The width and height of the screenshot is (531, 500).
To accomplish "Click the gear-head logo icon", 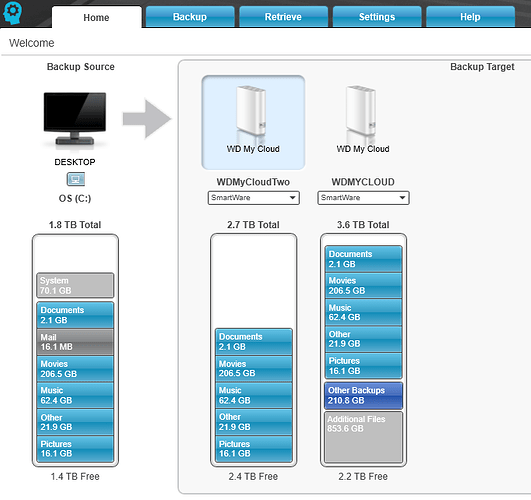I will (13, 13).
